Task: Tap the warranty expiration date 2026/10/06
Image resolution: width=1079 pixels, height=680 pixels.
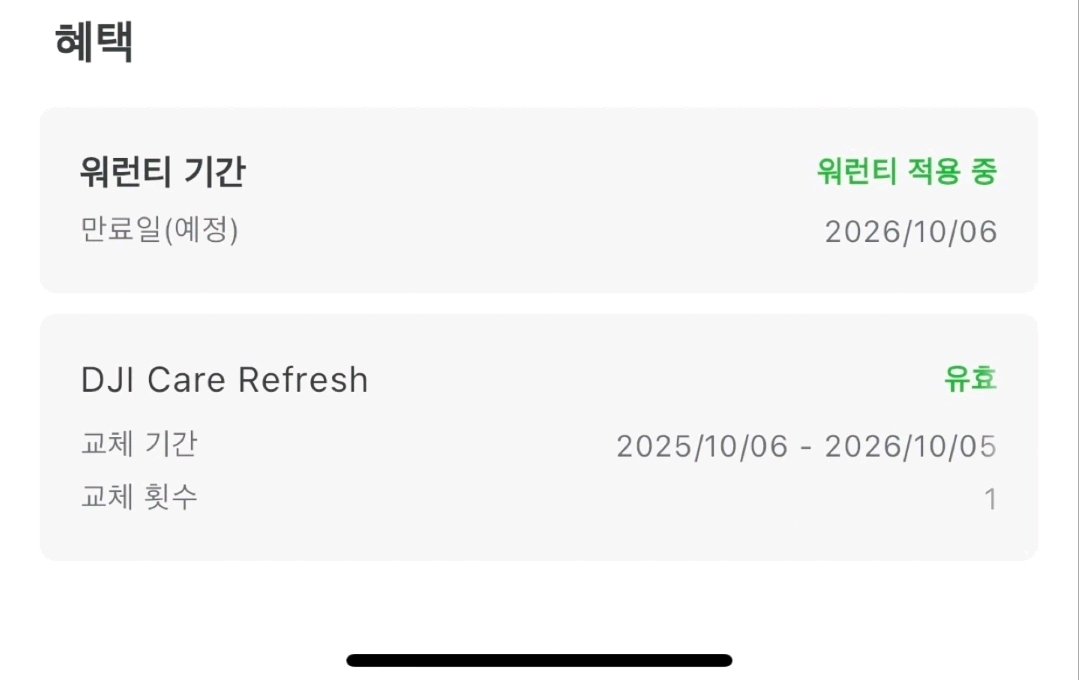Action: tap(909, 231)
